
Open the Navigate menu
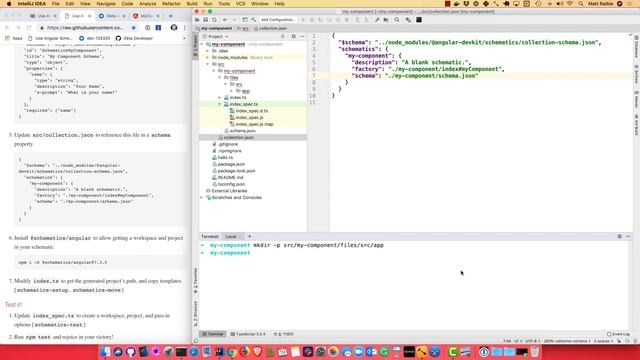click(106, 4)
